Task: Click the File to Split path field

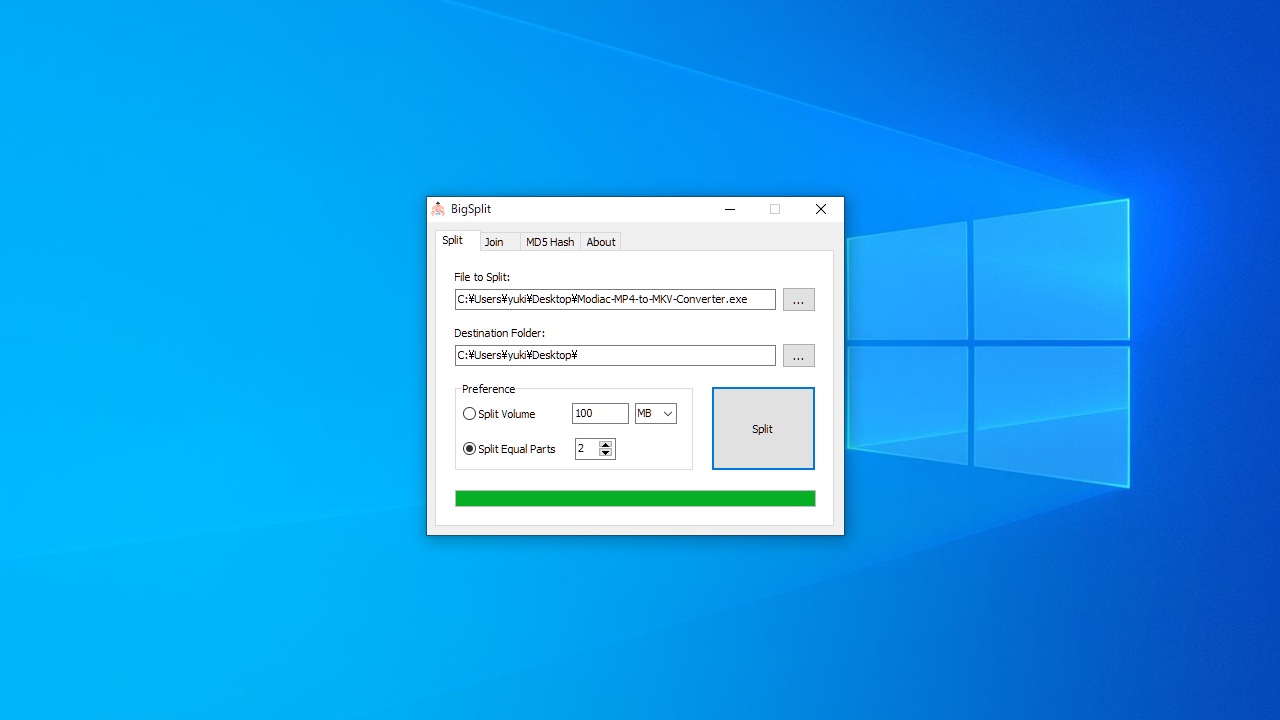Action: coord(615,299)
